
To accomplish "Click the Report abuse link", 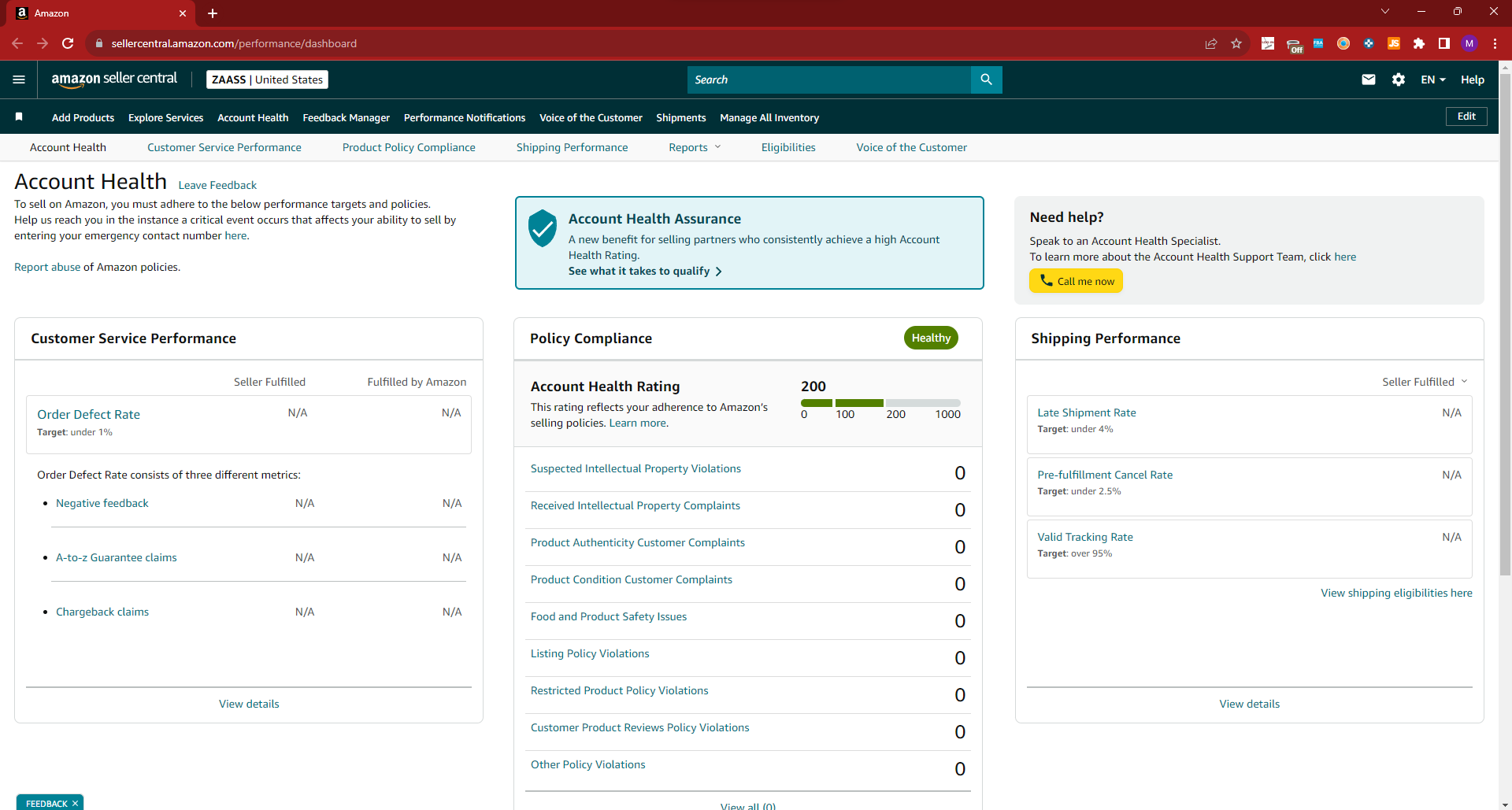I will pos(47,267).
